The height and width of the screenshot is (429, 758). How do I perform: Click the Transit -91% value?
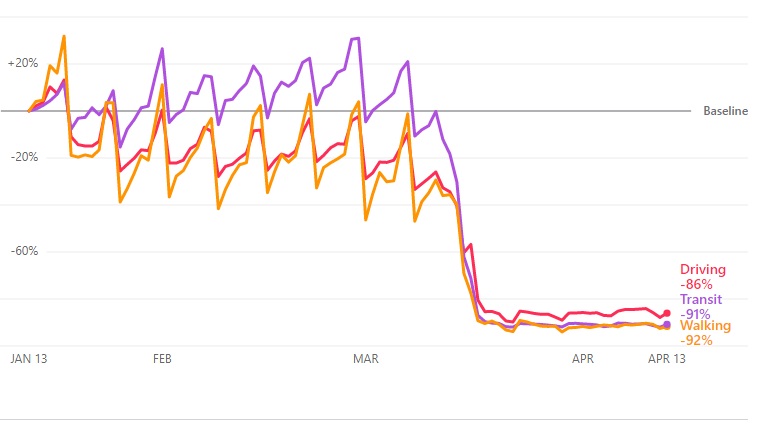(x=695, y=313)
